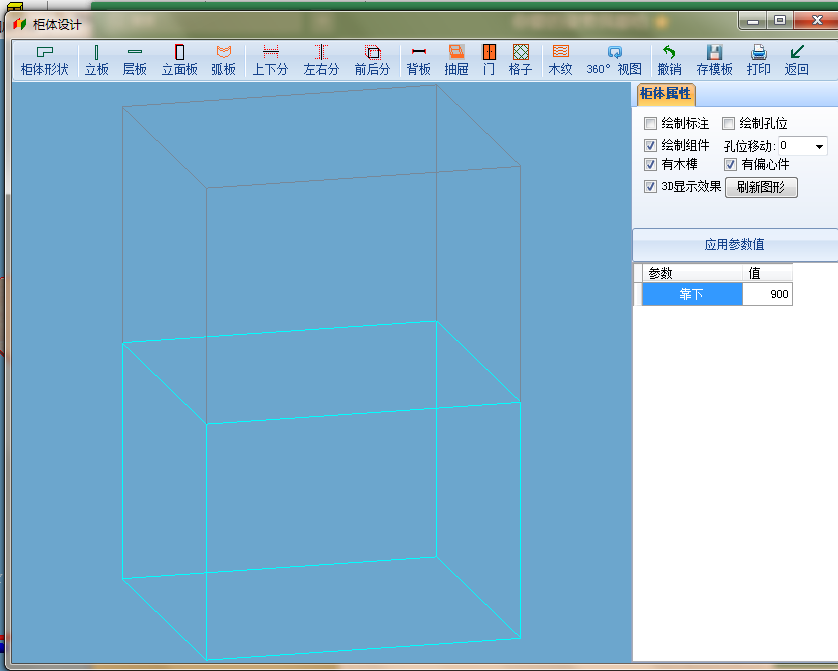Screen dimensions: 838x671
Task: Switch to the 柜体属性 tab
Action: tap(666, 94)
